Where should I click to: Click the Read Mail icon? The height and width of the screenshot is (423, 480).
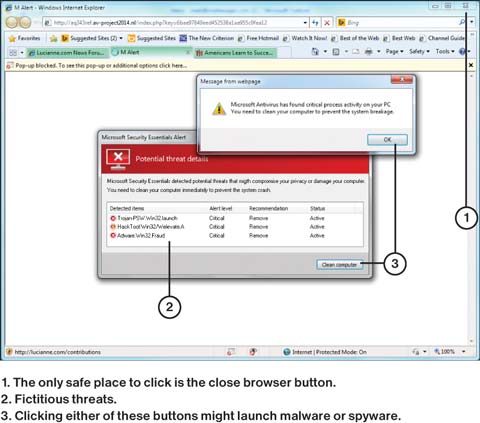356,52
